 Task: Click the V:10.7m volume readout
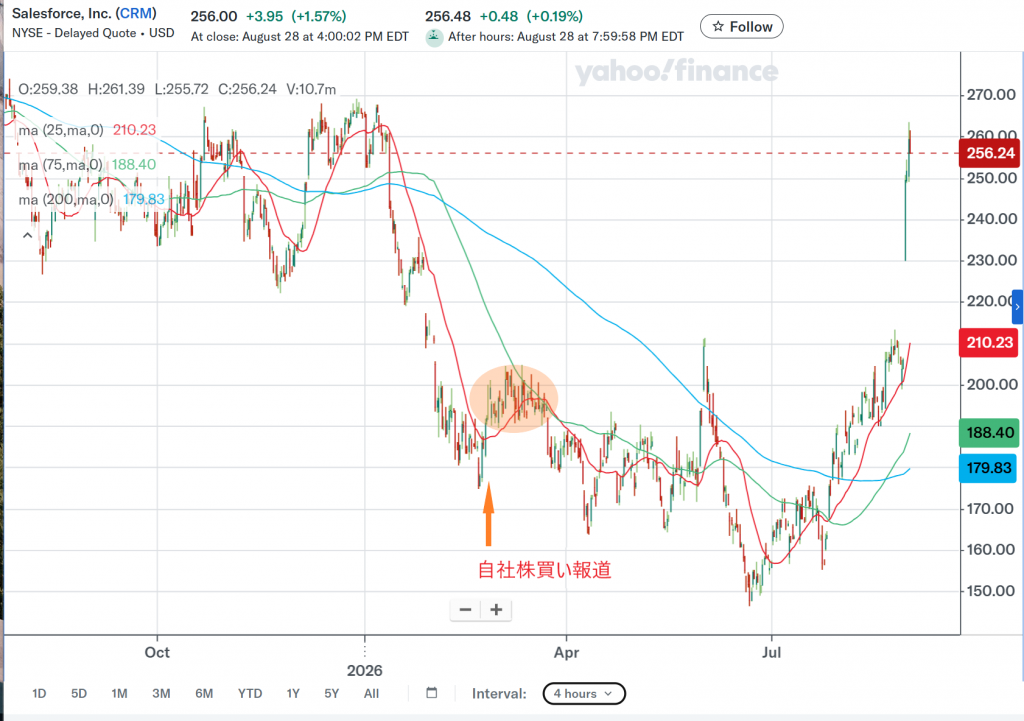point(311,89)
